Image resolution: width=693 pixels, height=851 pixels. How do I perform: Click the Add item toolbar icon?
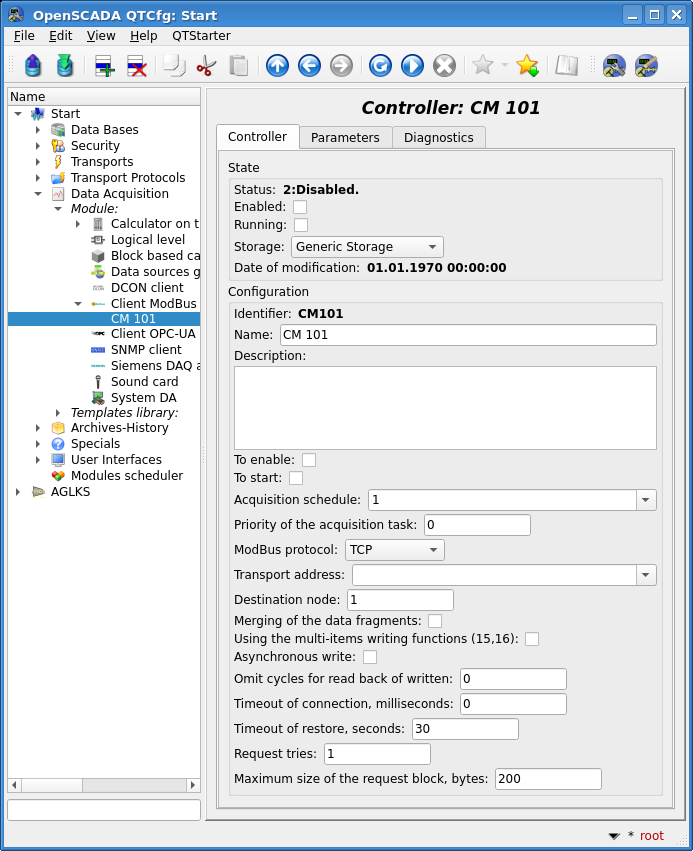tap(104, 66)
